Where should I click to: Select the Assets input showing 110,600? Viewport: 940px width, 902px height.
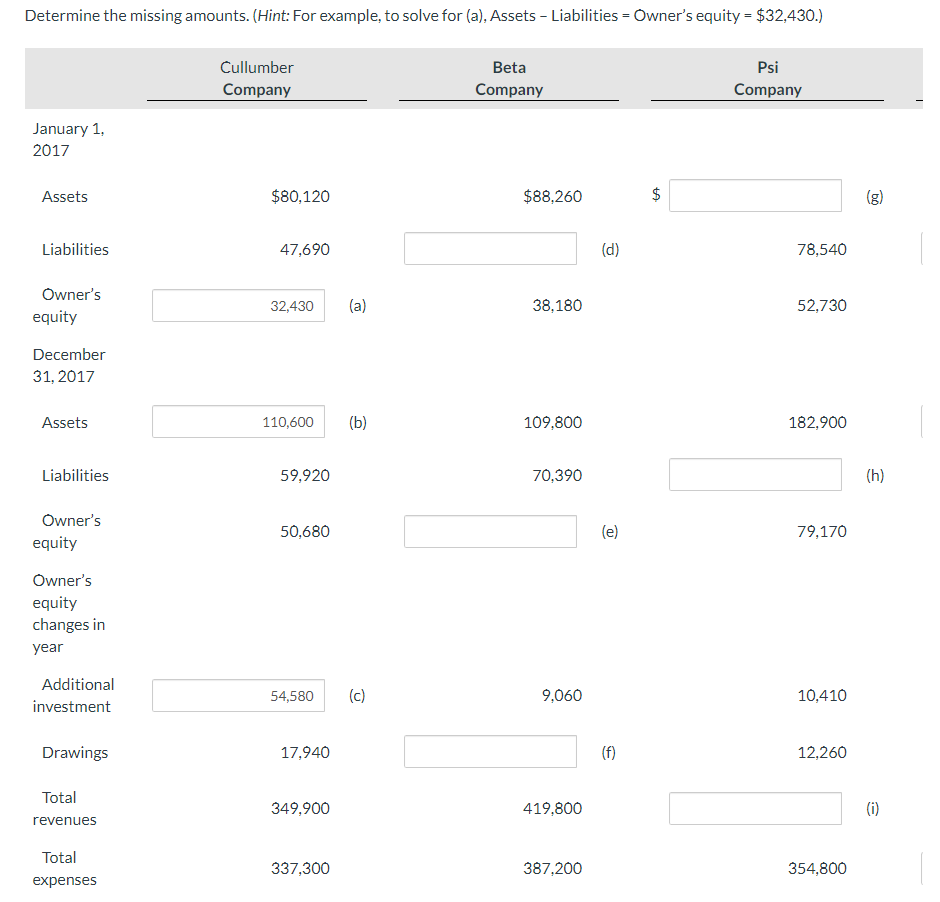(x=238, y=421)
